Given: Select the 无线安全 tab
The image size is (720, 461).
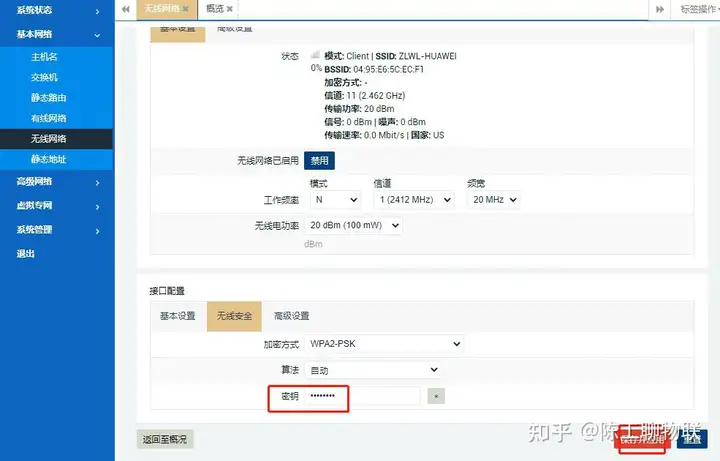Looking at the screenshot, I should point(234,316).
